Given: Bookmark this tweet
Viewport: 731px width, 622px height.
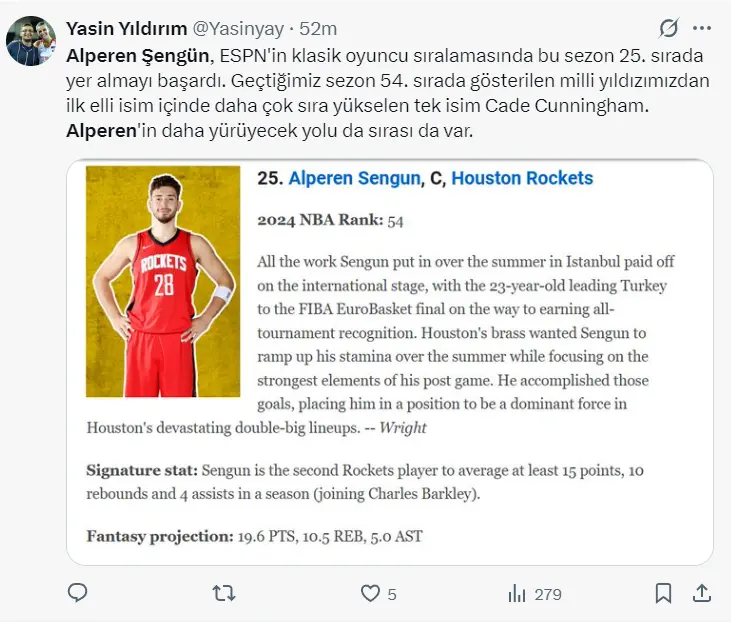Looking at the screenshot, I should pos(663,593).
